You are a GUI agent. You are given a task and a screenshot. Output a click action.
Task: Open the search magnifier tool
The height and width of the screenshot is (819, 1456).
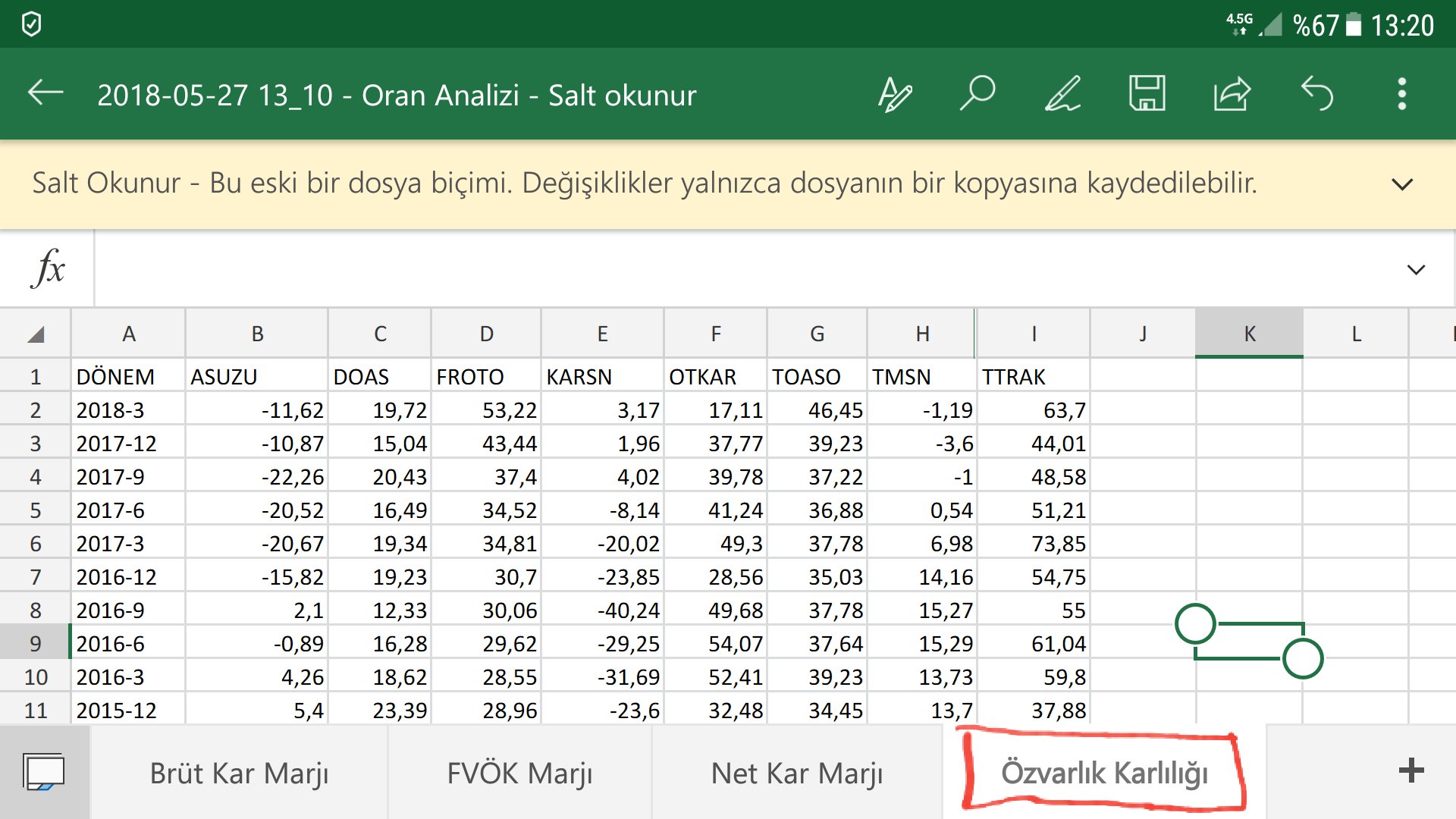click(977, 94)
